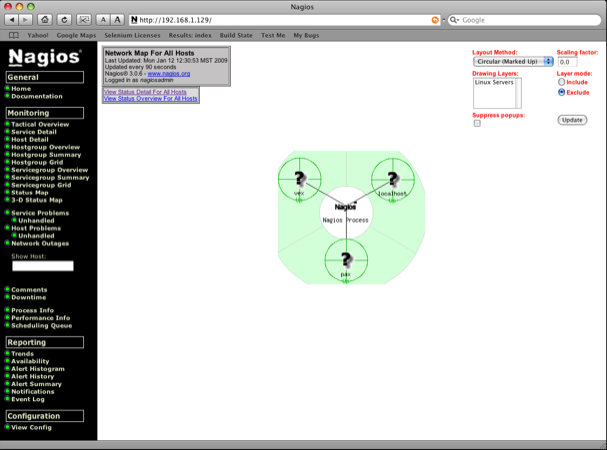
Task: Open View Status Detail For All Hosts
Action: [x=145, y=92]
